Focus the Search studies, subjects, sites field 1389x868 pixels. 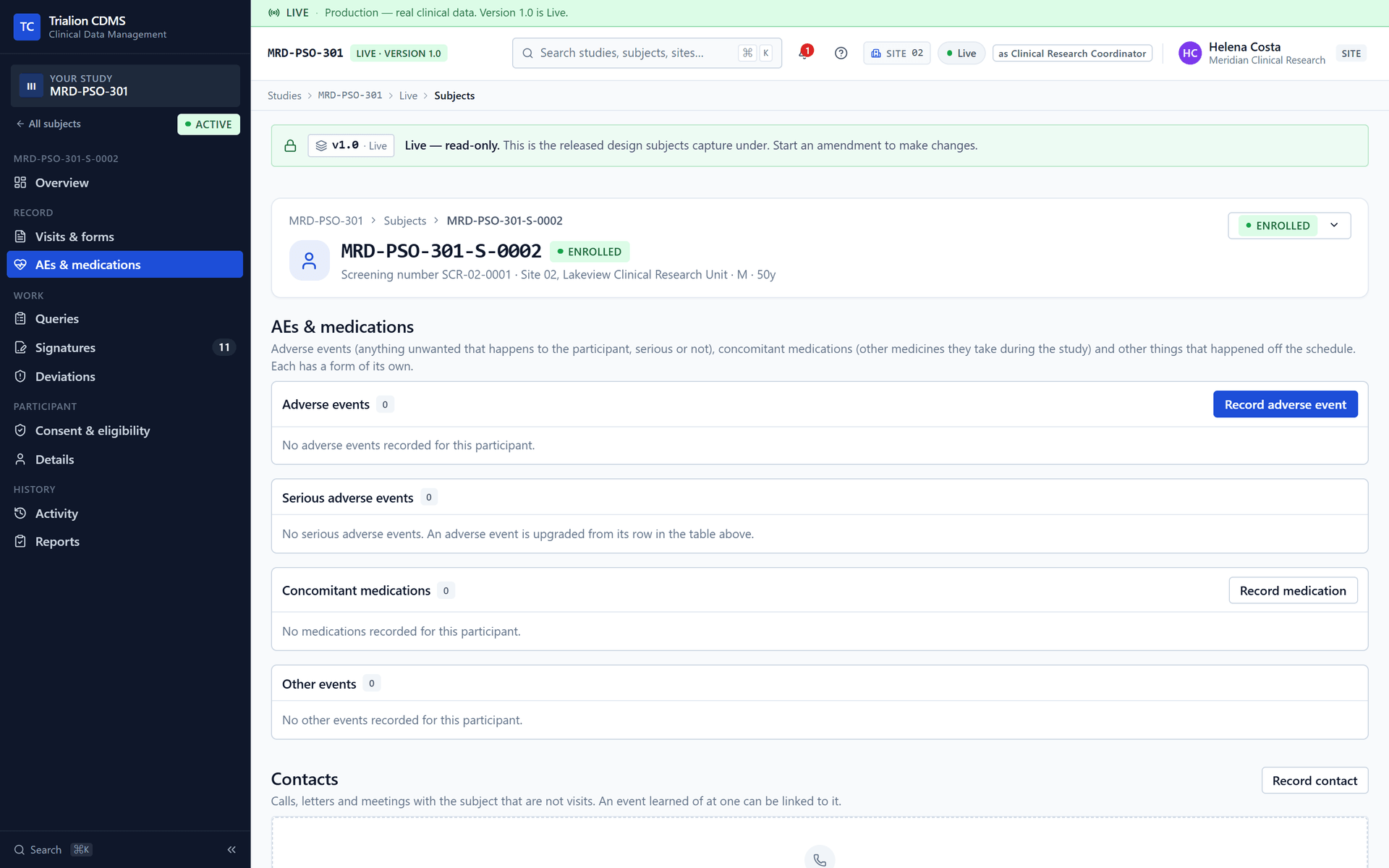[647, 53]
